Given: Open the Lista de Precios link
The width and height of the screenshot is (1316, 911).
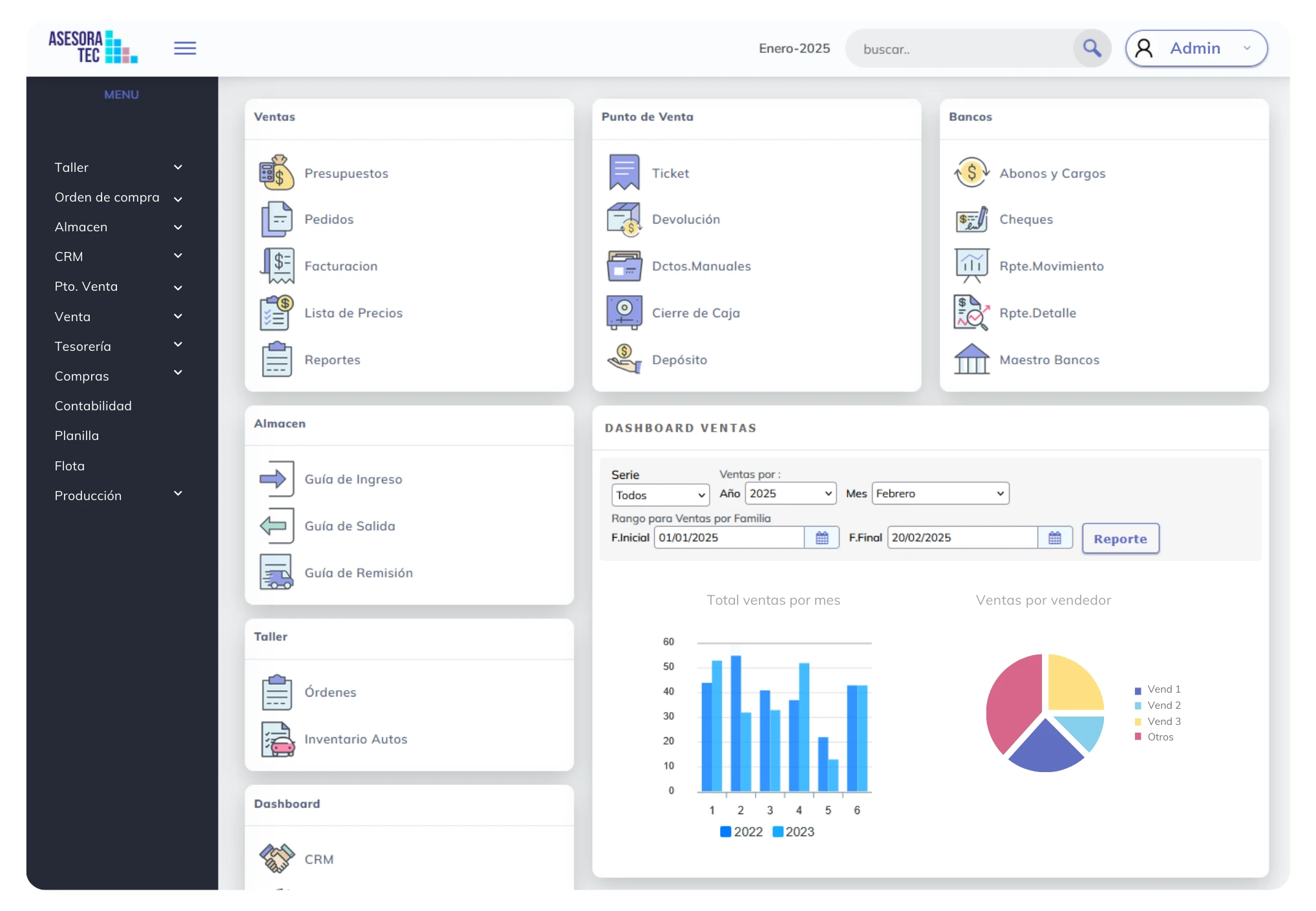Looking at the screenshot, I should [x=353, y=313].
